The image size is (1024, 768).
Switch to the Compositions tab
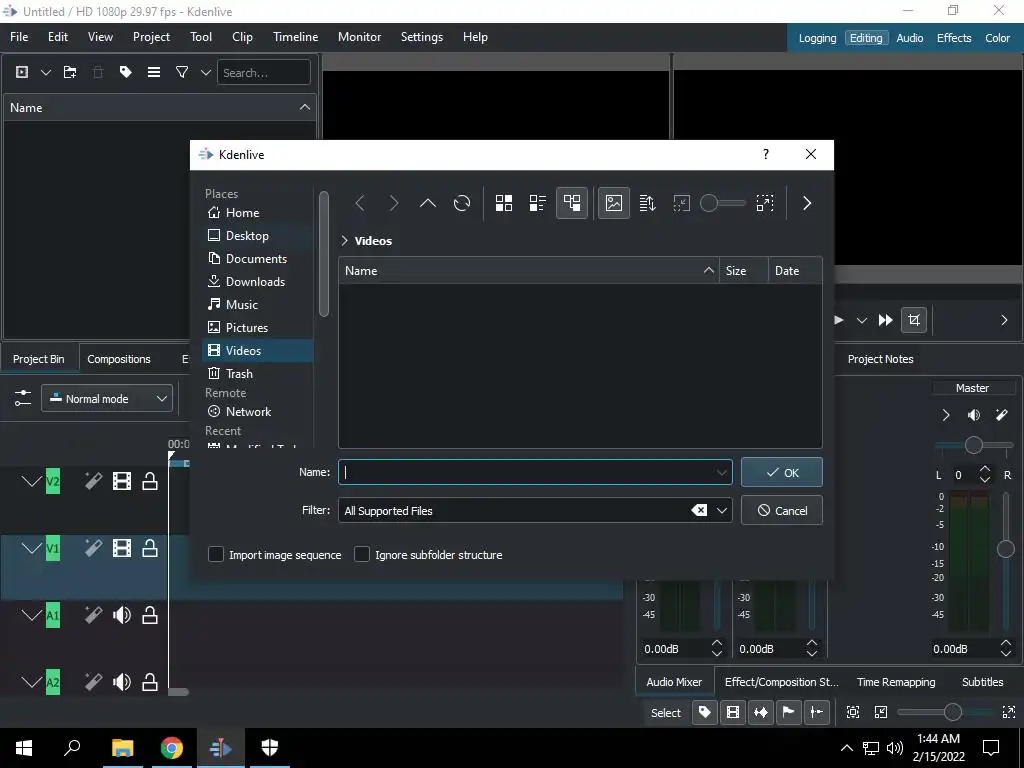pyautogui.click(x=119, y=359)
